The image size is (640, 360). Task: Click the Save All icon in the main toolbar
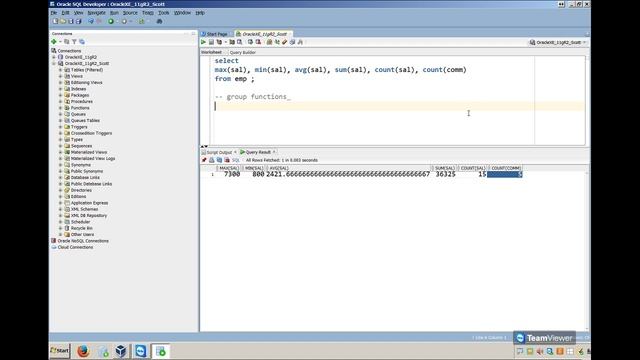coord(78,21)
